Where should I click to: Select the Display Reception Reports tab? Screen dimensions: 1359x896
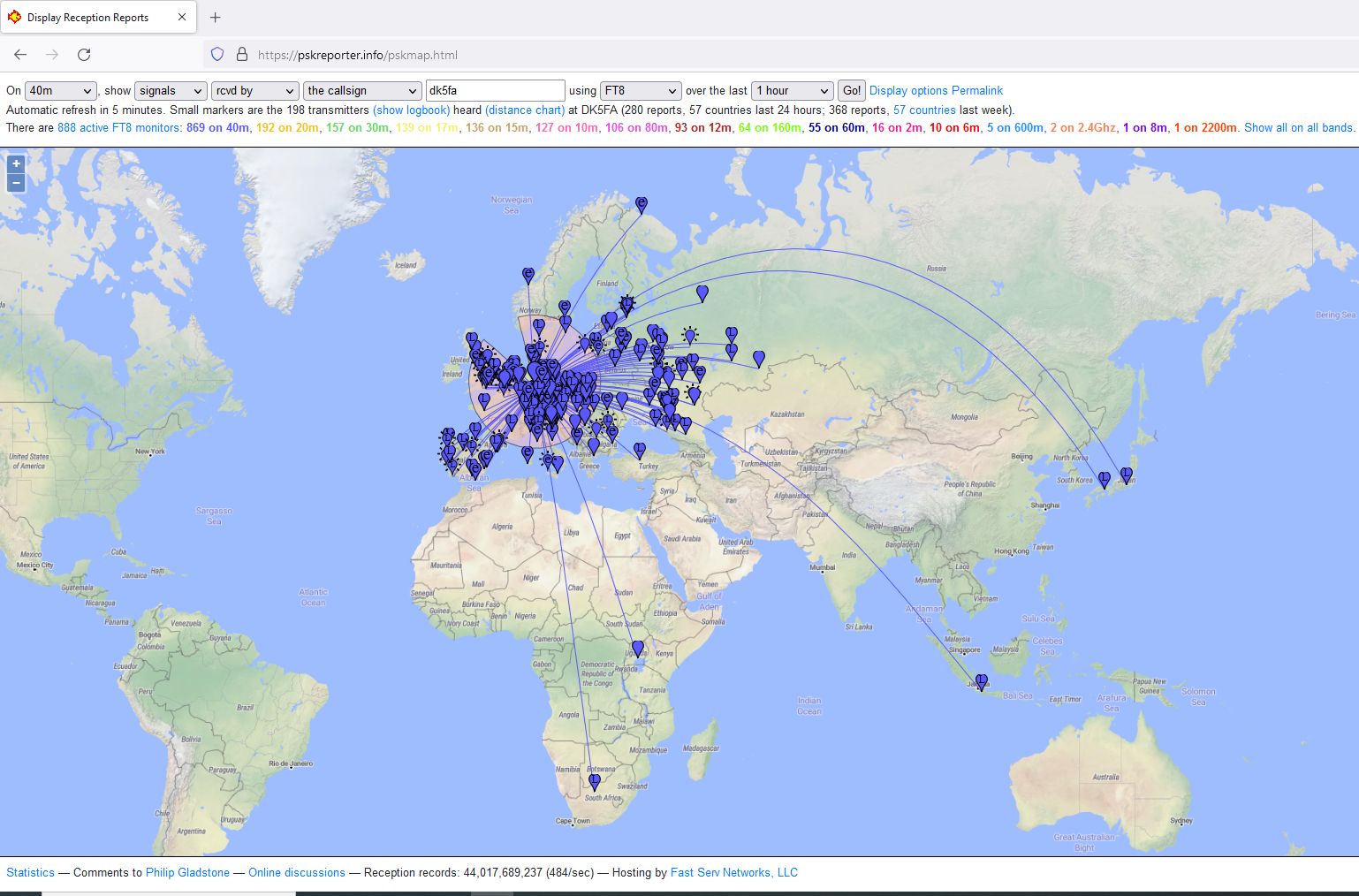[x=88, y=18]
